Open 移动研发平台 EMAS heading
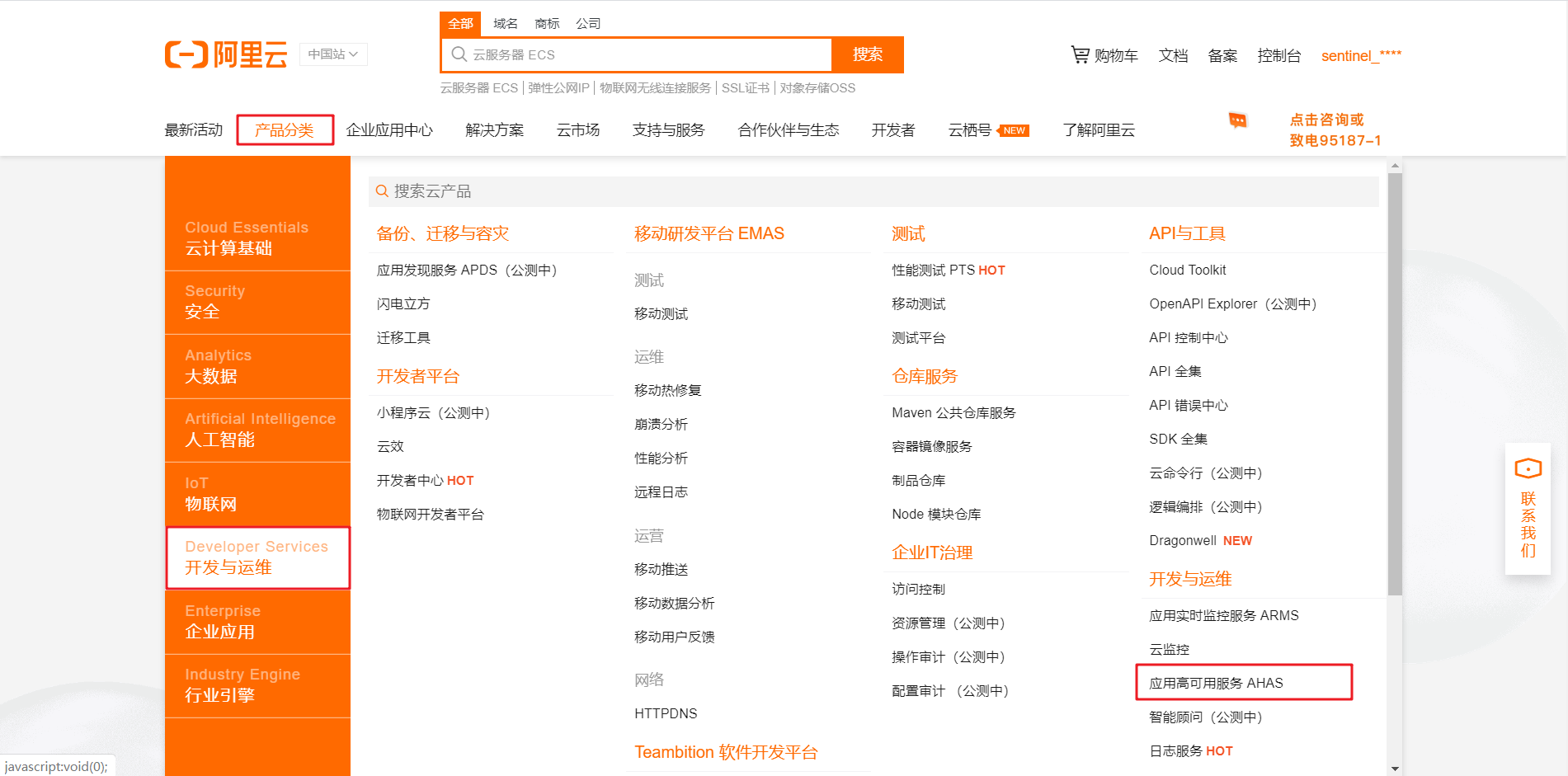Screen dimensions: 1568x776 709,233
